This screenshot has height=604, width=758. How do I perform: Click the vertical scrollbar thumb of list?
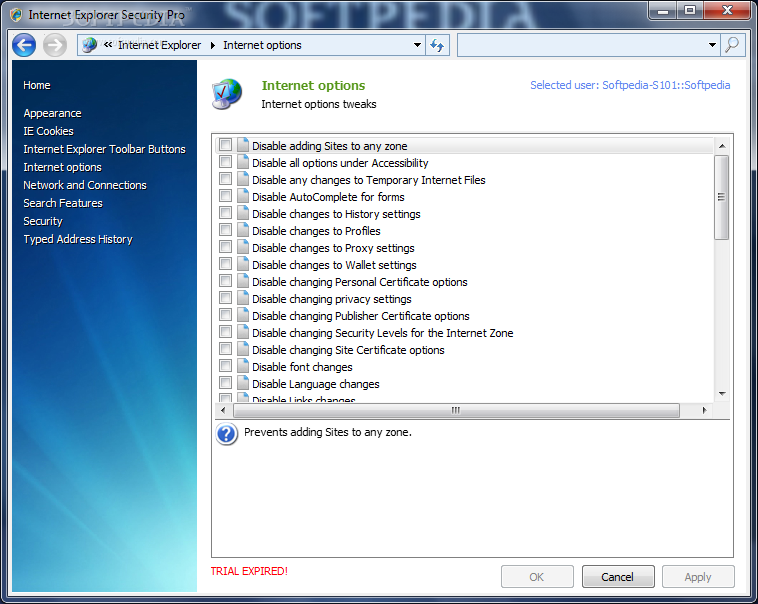(721, 197)
